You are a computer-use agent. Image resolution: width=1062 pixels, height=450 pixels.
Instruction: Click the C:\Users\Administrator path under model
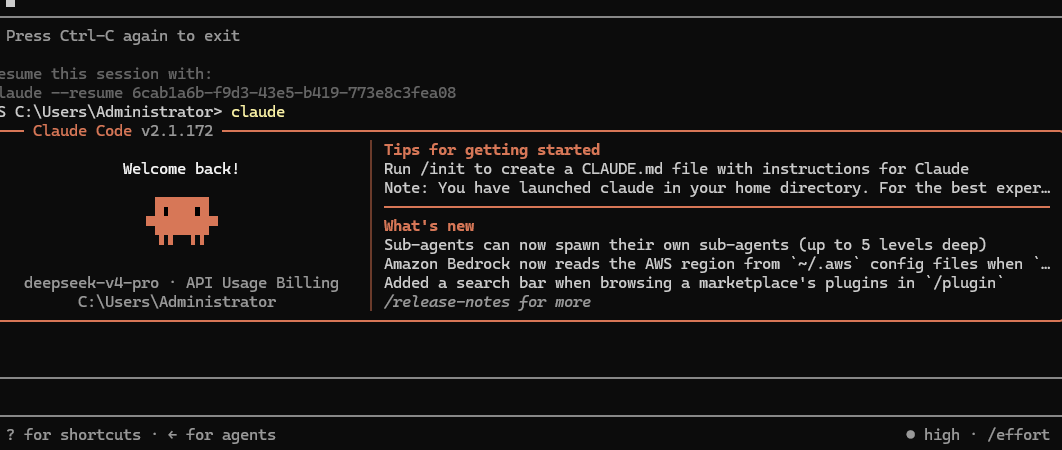click(x=177, y=302)
